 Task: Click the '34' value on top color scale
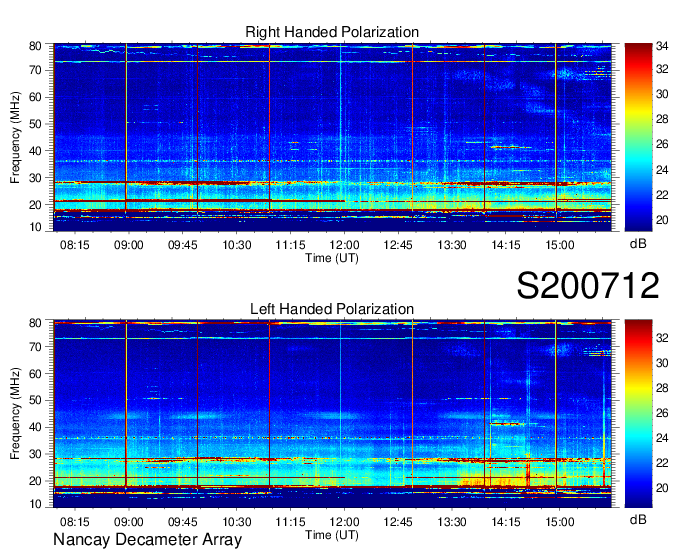(662, 45)
